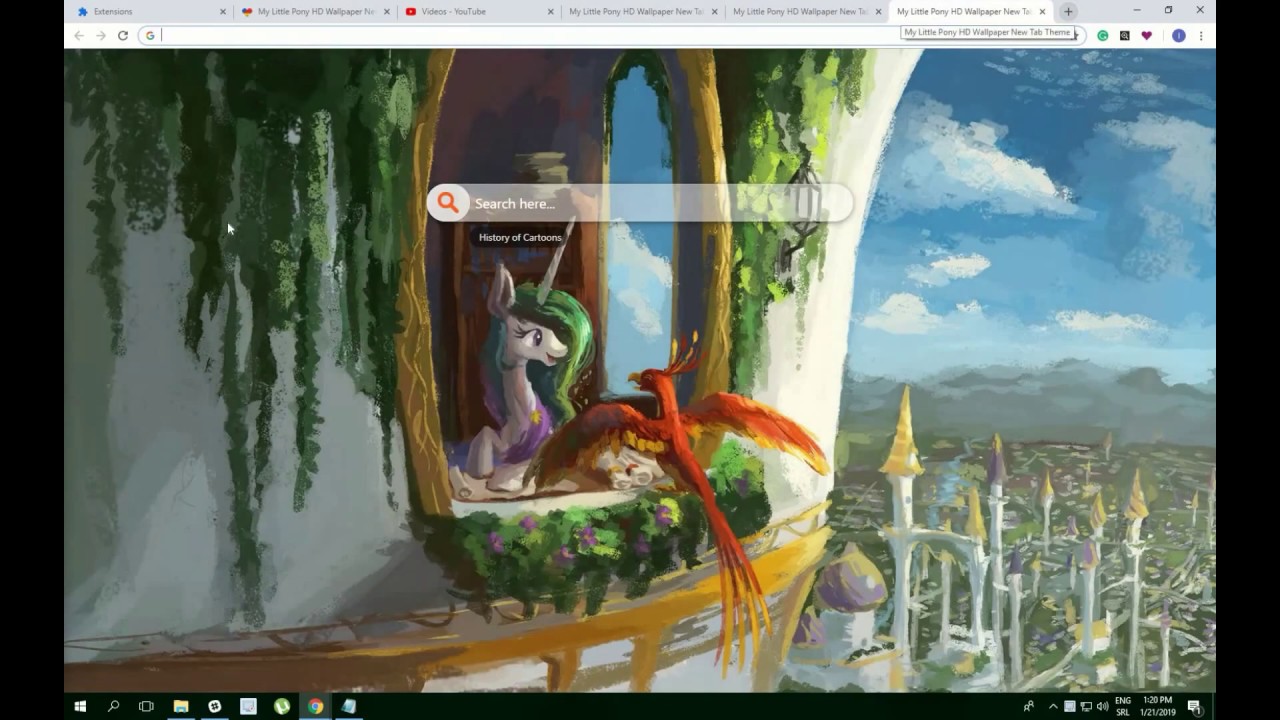Image resolution: width=1280 pixels, height=720 pixels.
Task: Open the black-and-white round taskbar app icon
Action: 214,706
